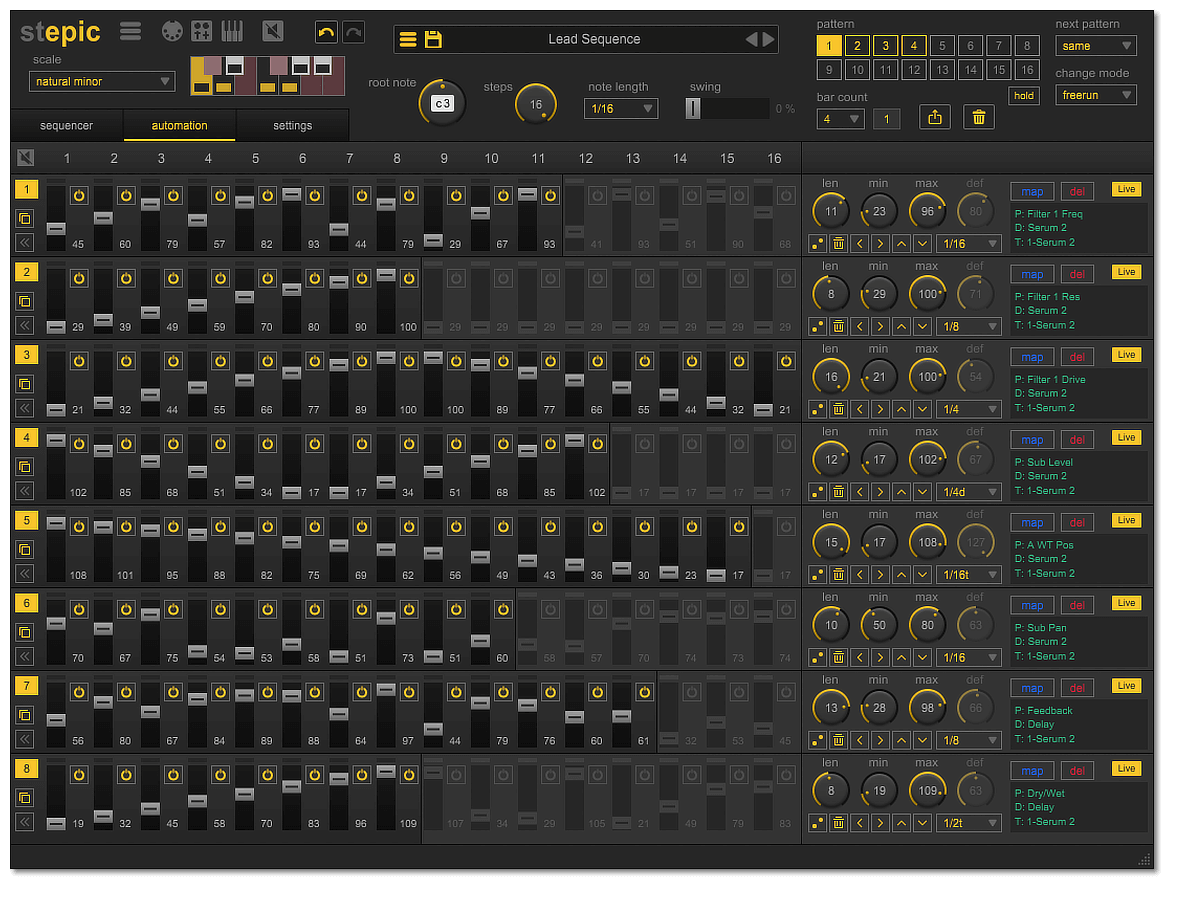
Task: Switch to the sequencer tab
Action: (x=67, y=126)
